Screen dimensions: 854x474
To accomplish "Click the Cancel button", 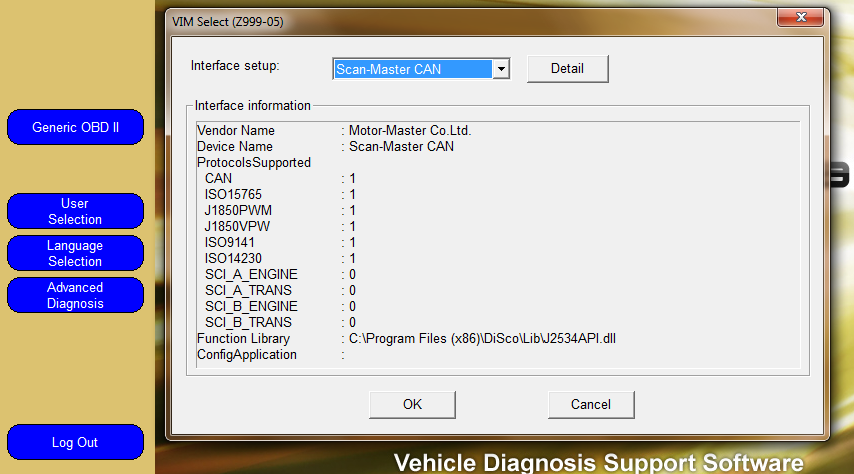I will (591, 404).
